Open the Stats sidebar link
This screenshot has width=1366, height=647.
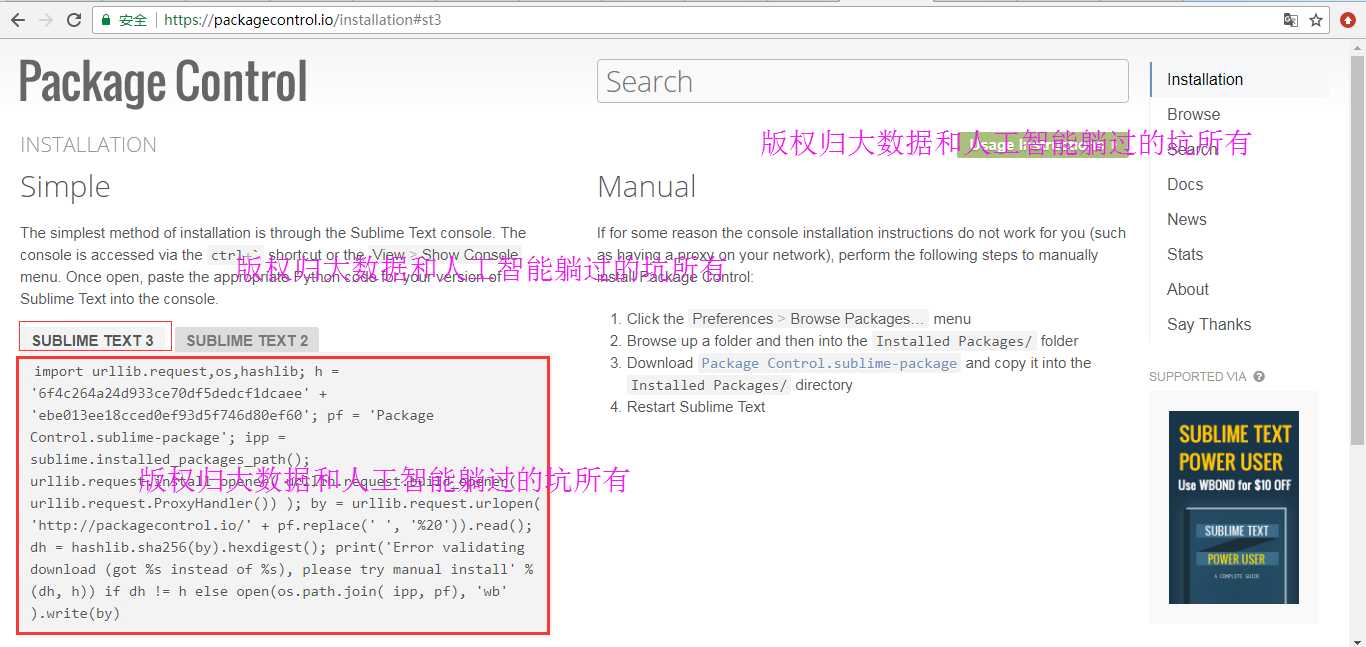pos(1185,254)
